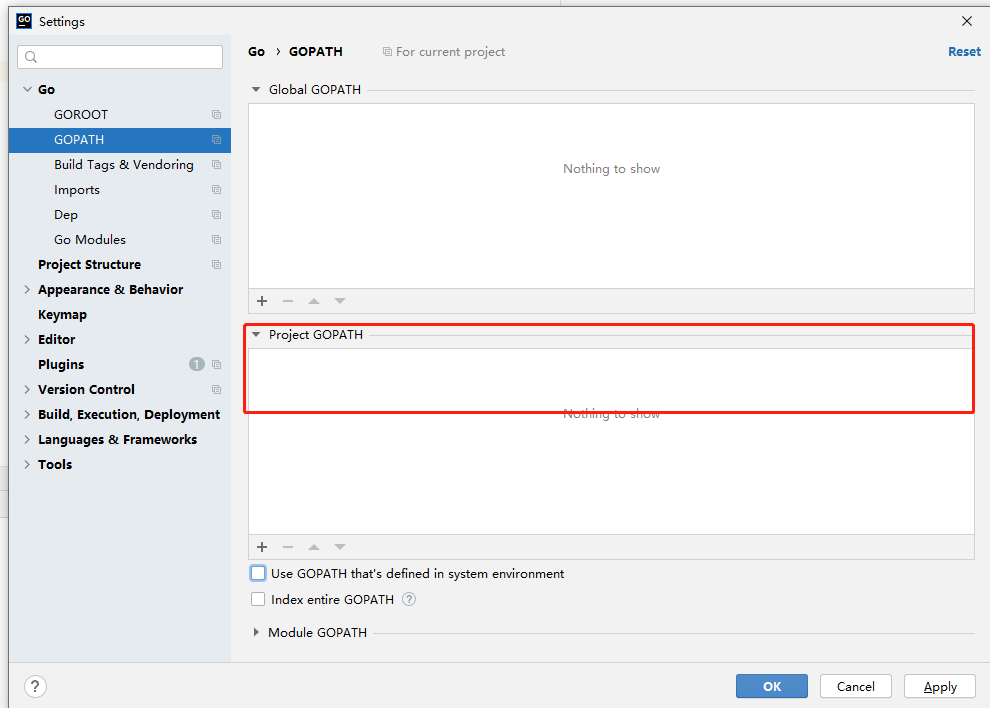This screenshot has width=990, height=708.
Task: Click project-level icon beside Go Modules
Action: [217, 240]
